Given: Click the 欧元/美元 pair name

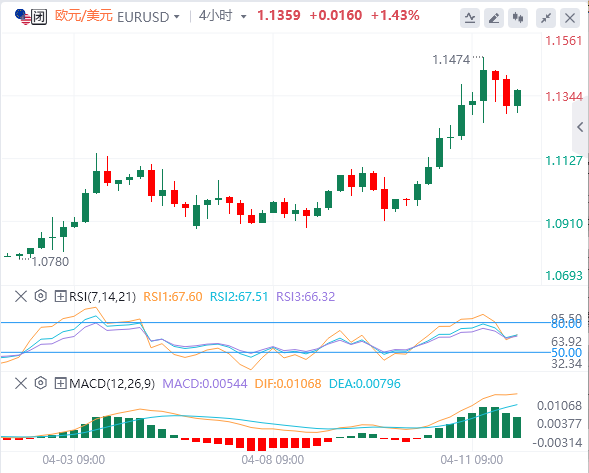Looking at the screenshot, I should (x=84, y=16).
